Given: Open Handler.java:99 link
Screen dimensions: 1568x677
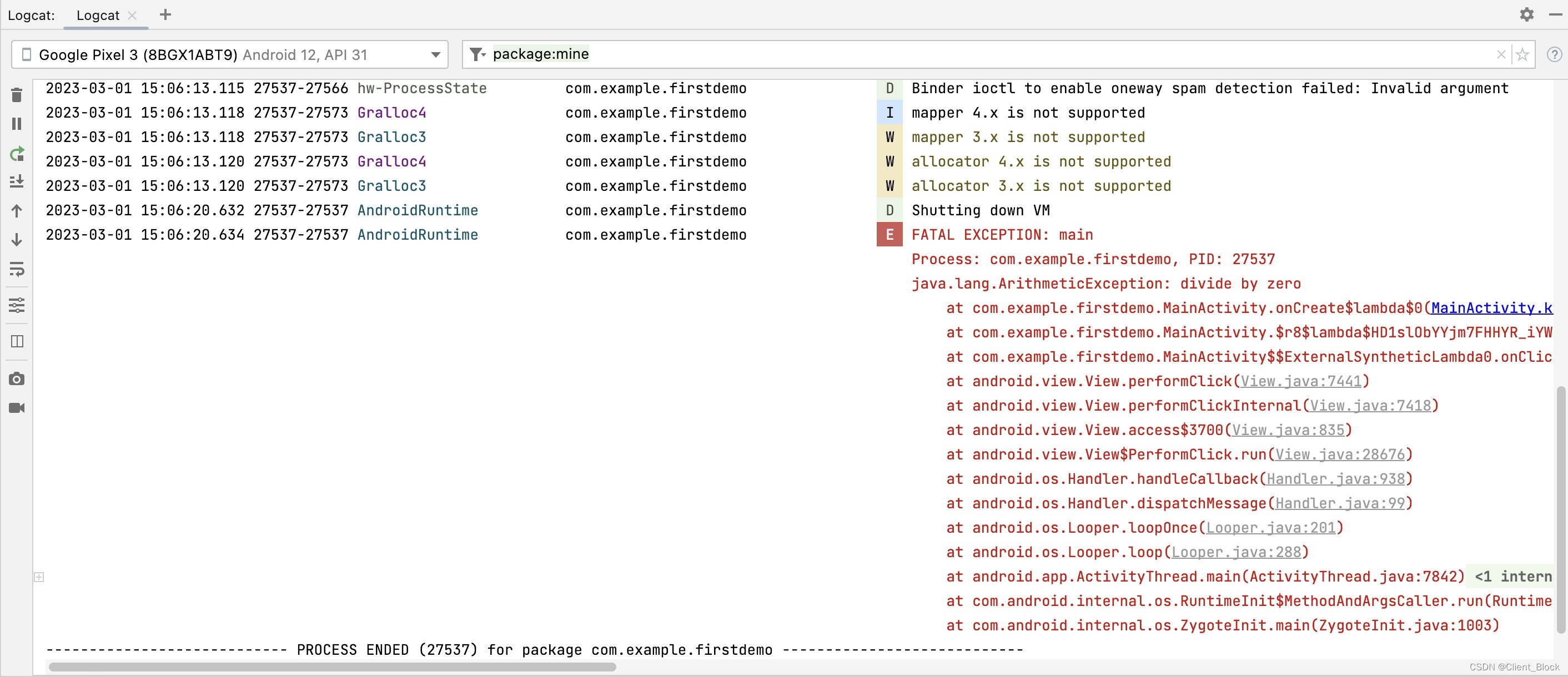Looking at the screenshot, I should click(x=1340, y=503).
